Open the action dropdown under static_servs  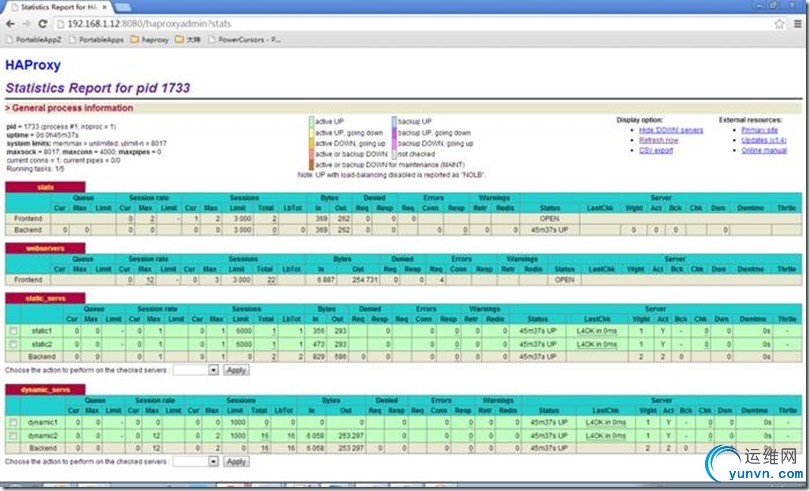(x=195, y=369)
